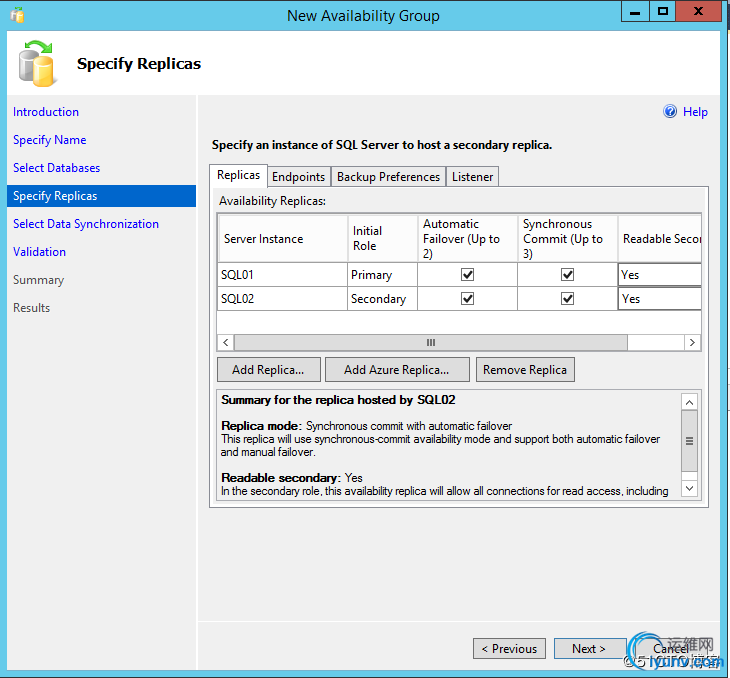Click left arrow of replicas grid scrollbar
Viewport: 730px width, 678px height.
226,343
